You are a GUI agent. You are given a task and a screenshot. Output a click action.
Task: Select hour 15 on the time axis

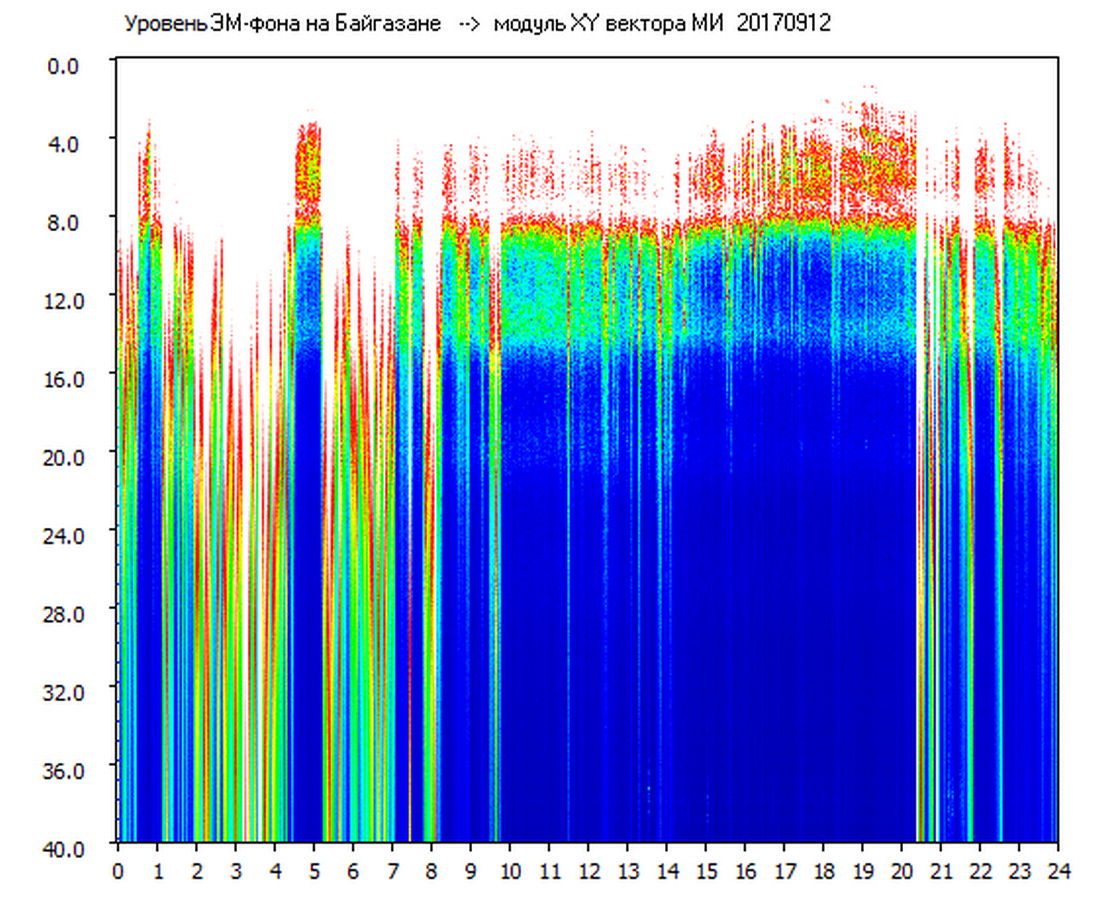[x=706, y=871]
